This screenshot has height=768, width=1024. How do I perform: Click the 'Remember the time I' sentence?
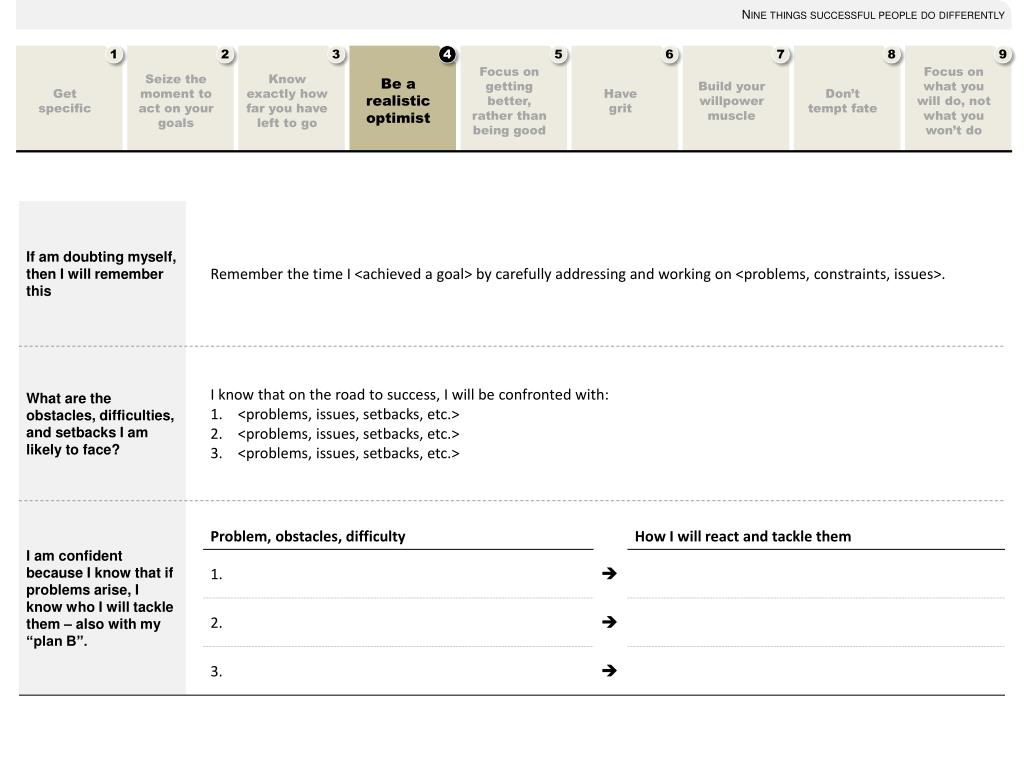(x=577, y=274)
